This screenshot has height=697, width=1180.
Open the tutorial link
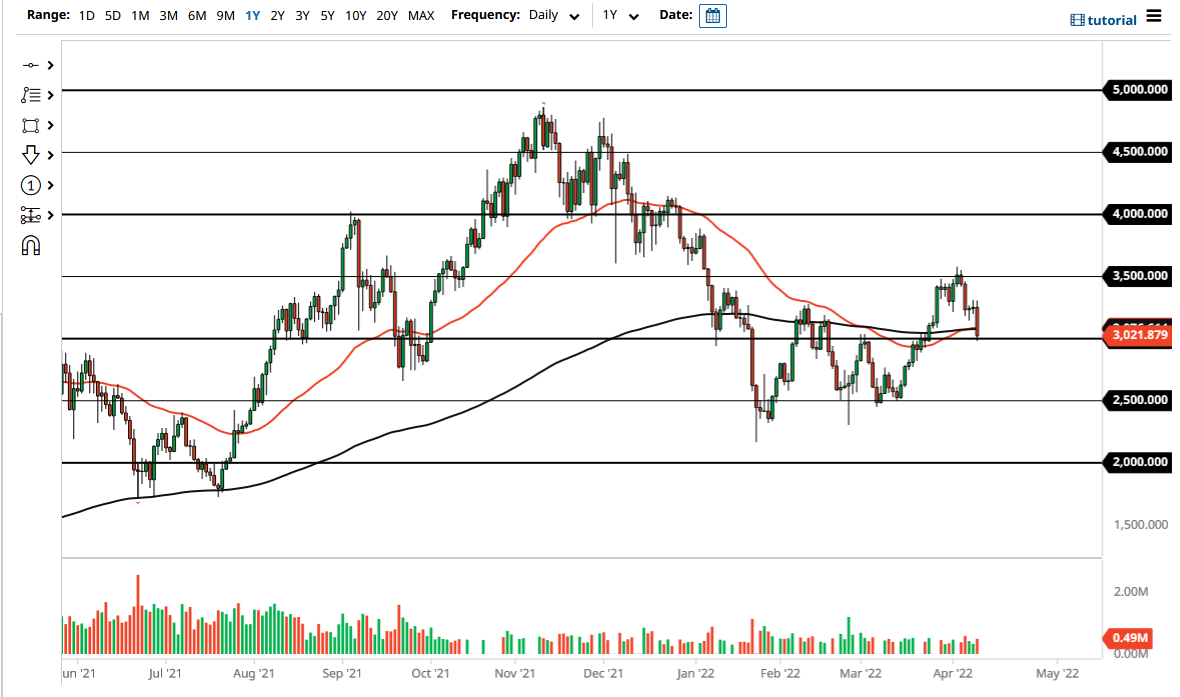pos(1110,19)
